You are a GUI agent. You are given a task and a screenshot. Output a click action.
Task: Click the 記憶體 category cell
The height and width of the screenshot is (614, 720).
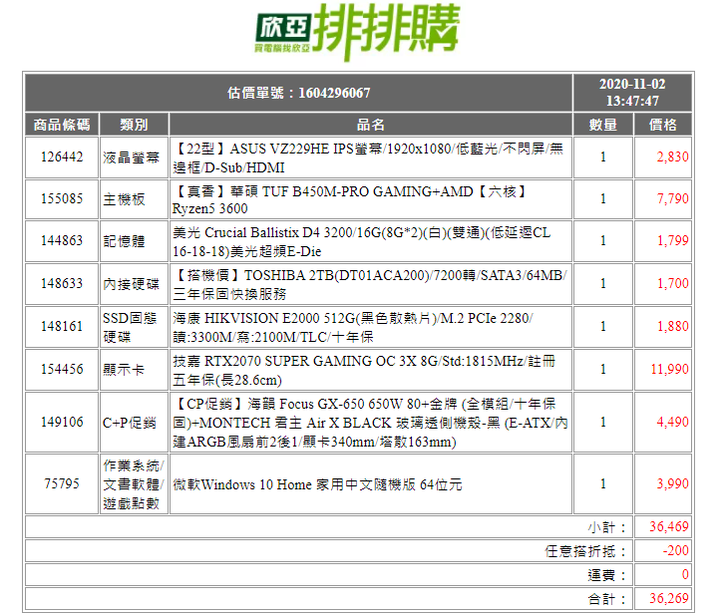coord(134,241)
